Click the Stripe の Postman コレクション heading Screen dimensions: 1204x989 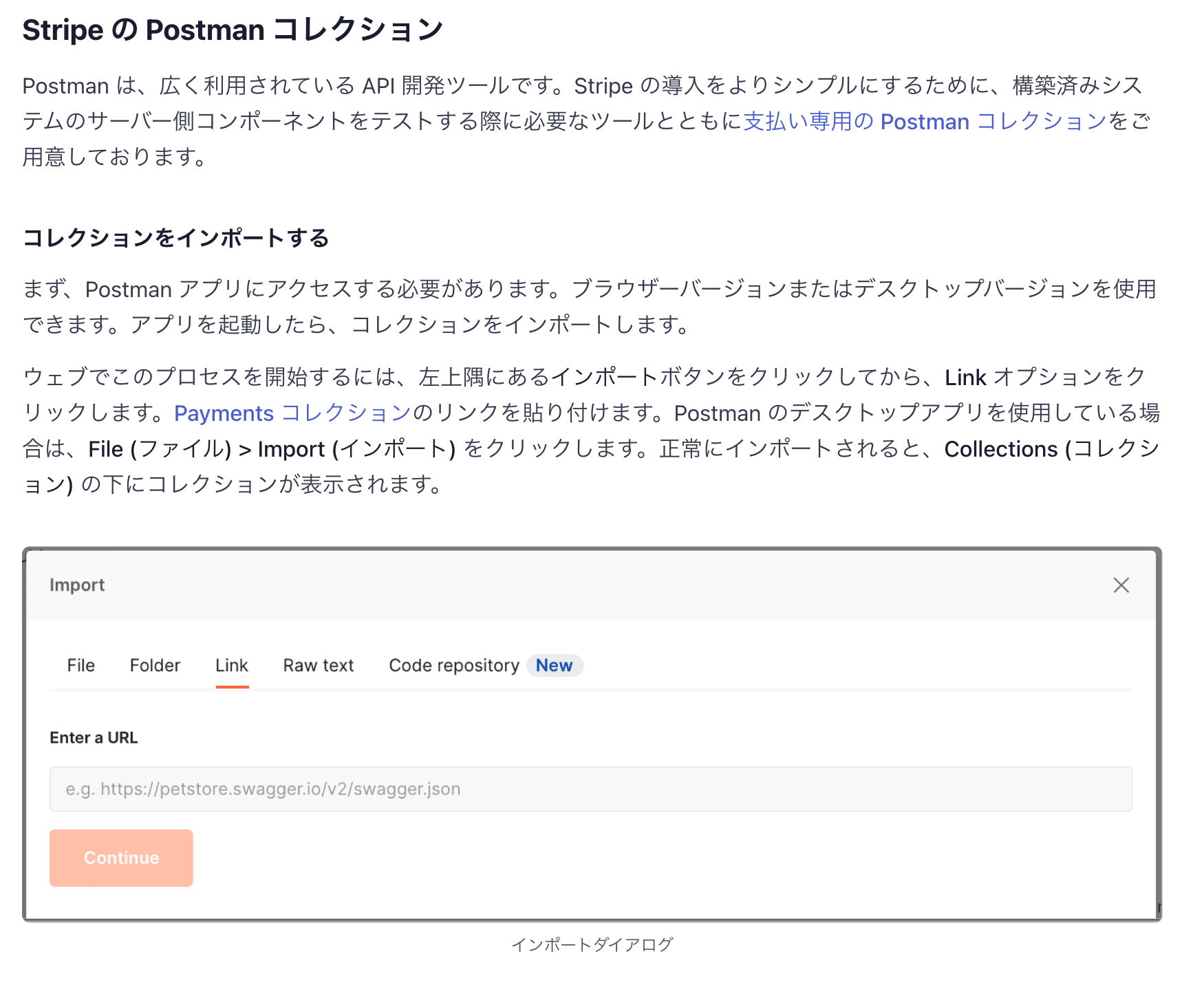pyautogui.click(x=233, y=29)
